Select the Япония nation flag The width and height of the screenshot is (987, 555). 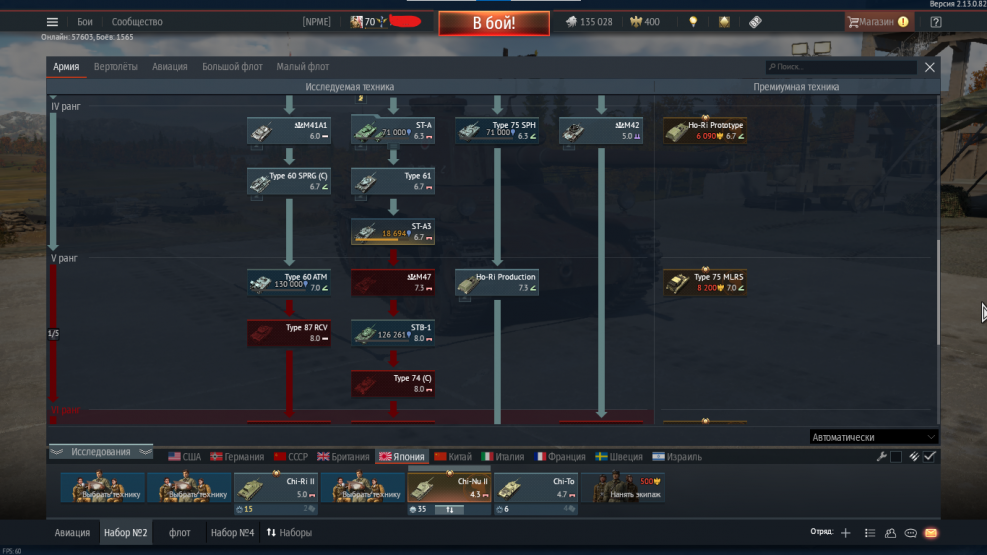pyautogui.click(x=400, y=457)
